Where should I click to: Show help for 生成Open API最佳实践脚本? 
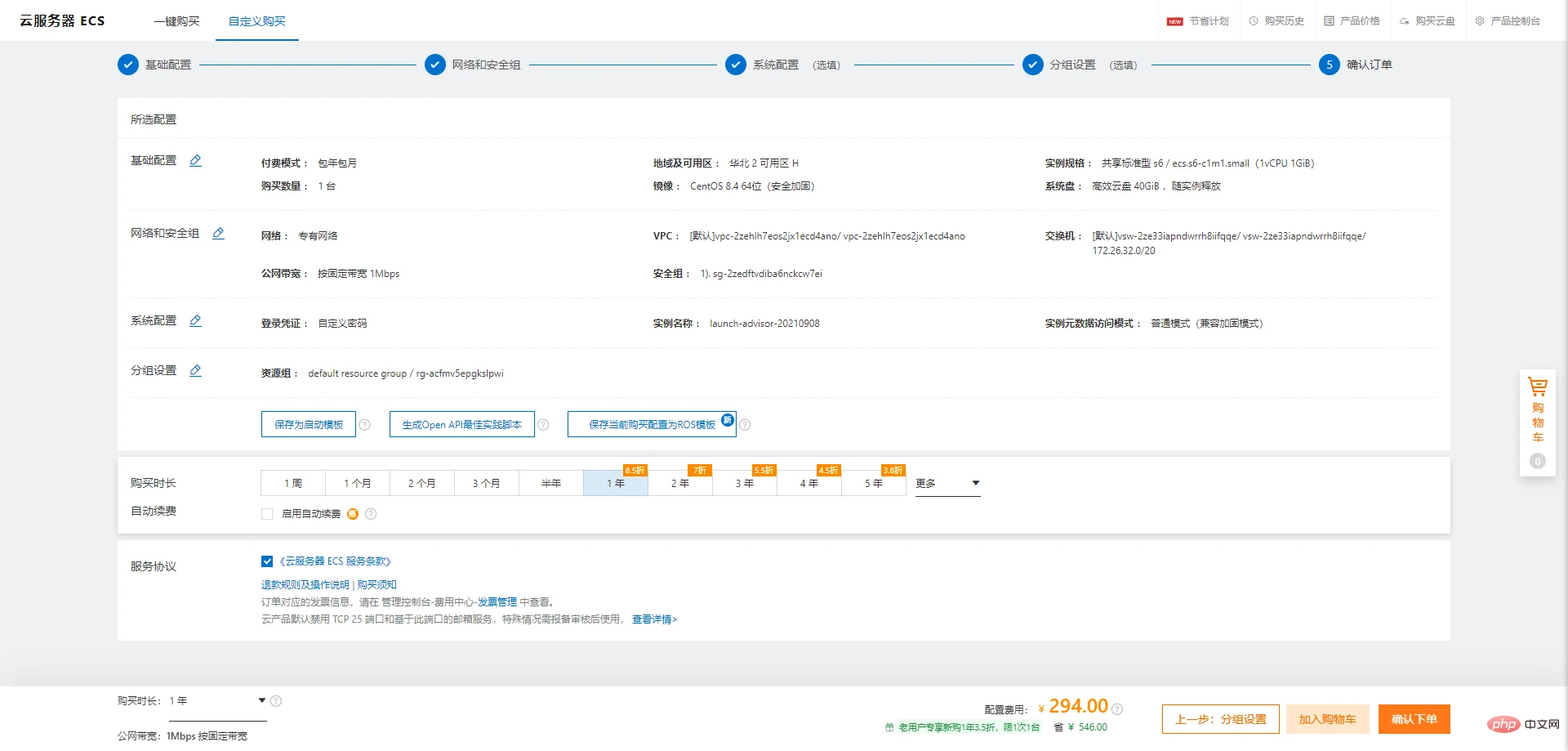[543, 425]
